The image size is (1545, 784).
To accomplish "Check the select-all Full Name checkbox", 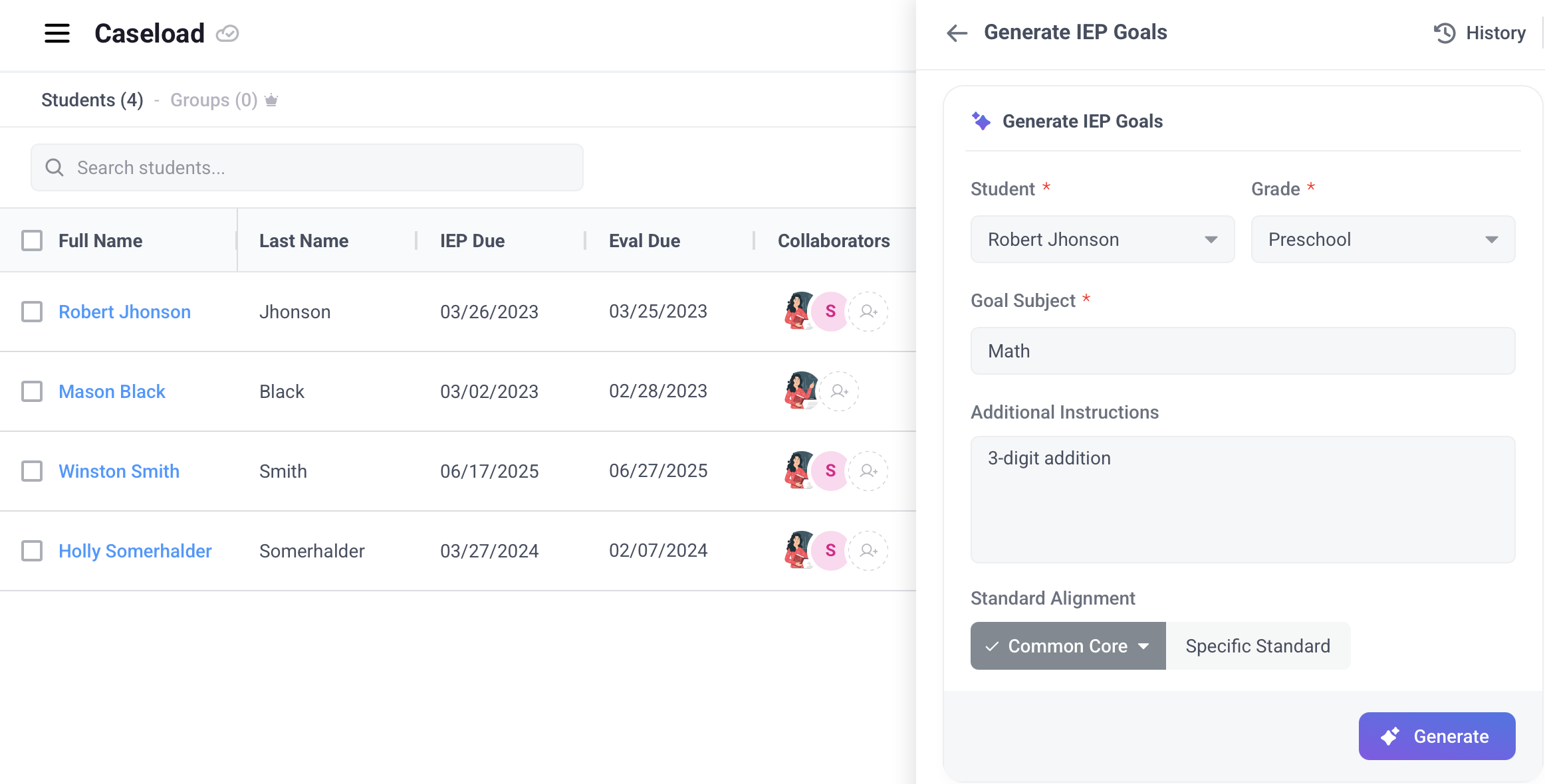I will tap(32, 241).
